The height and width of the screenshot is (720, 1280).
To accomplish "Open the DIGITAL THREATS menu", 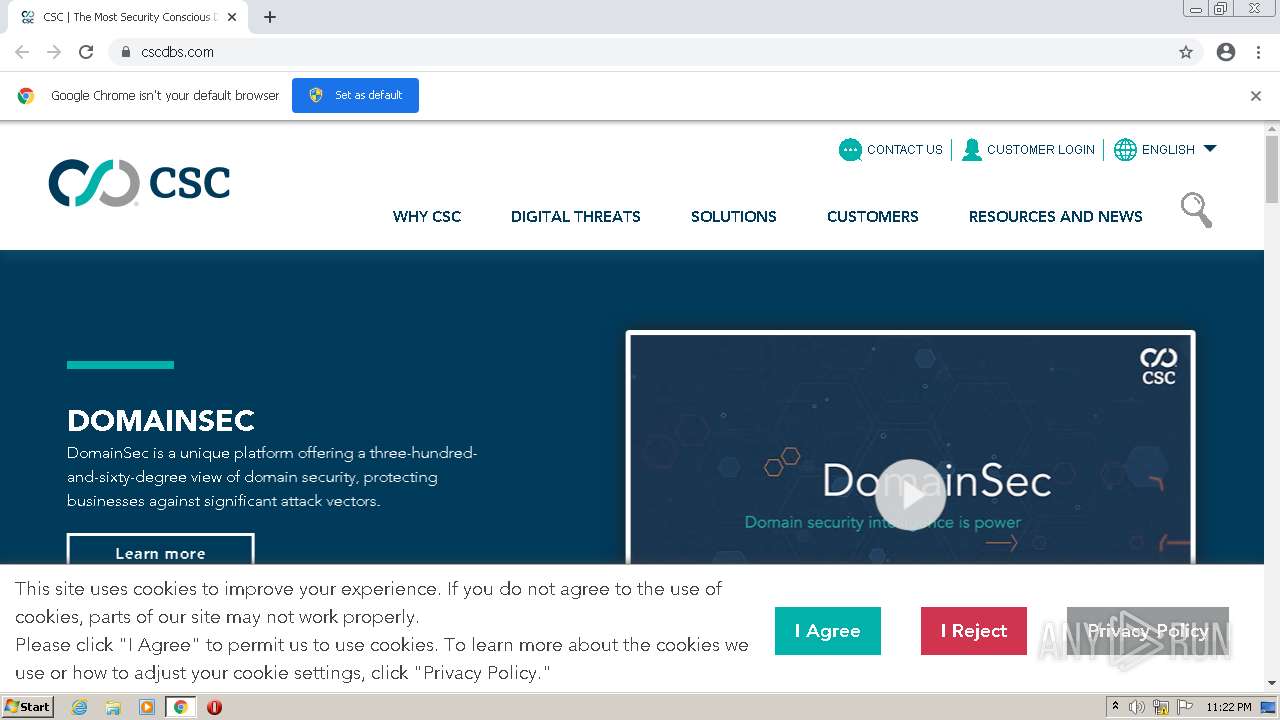I will pyautogui.click(x=576, y=216).
